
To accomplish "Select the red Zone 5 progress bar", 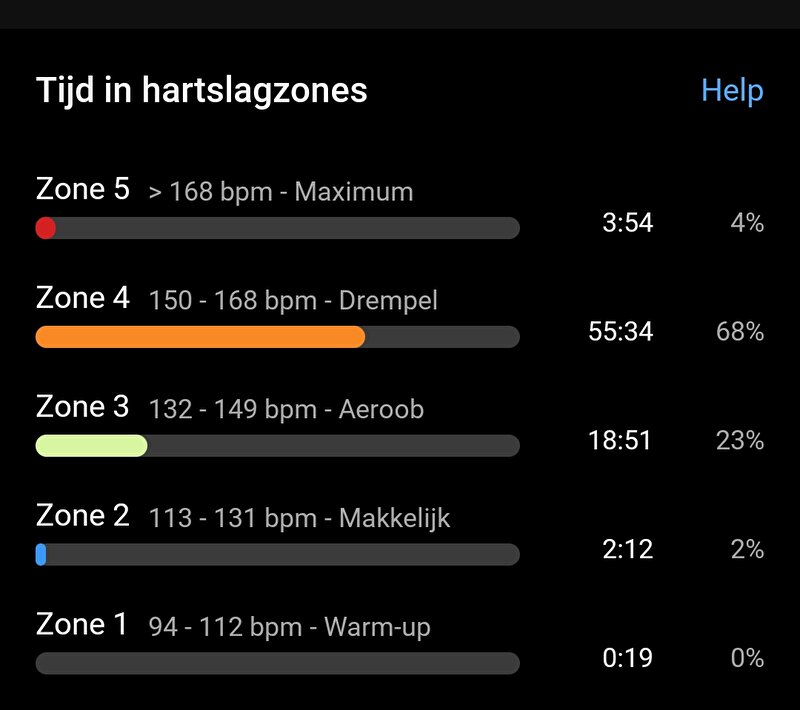I will point(278,228).
